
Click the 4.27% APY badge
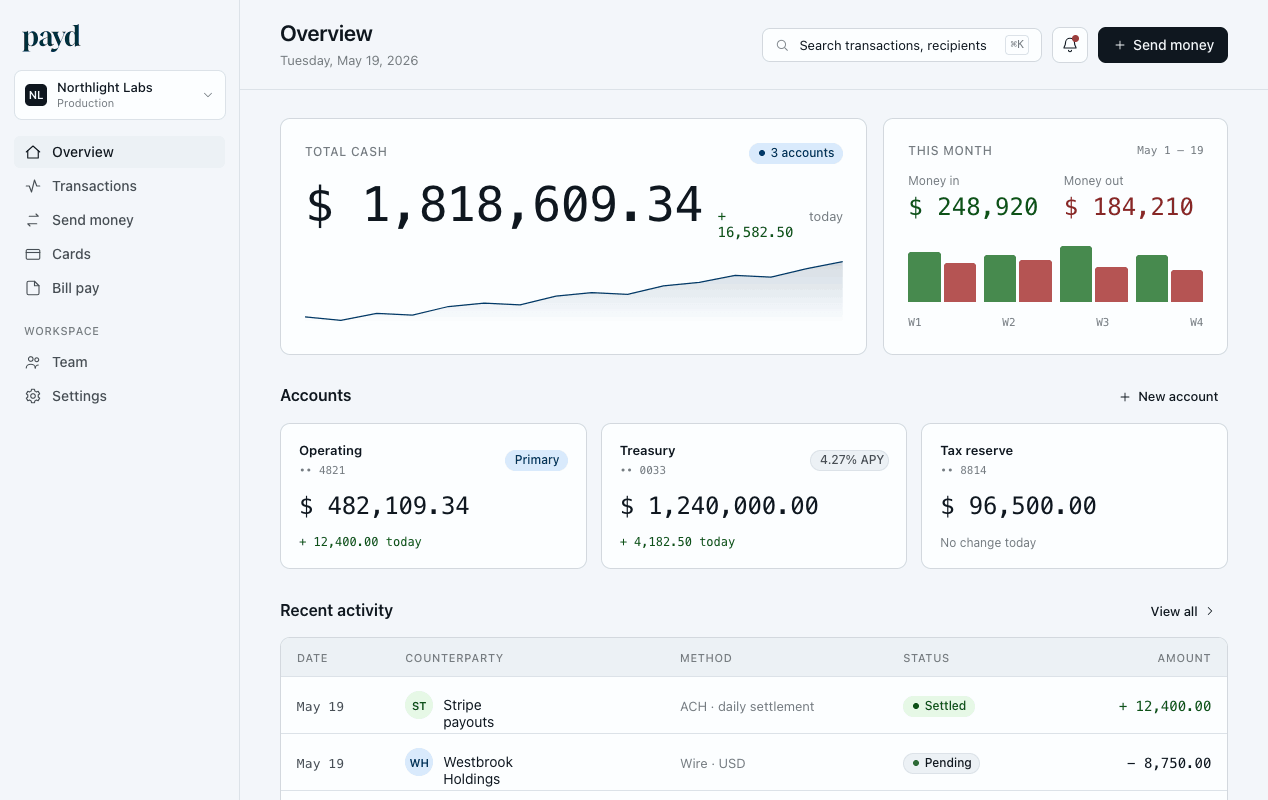point(849,460)
